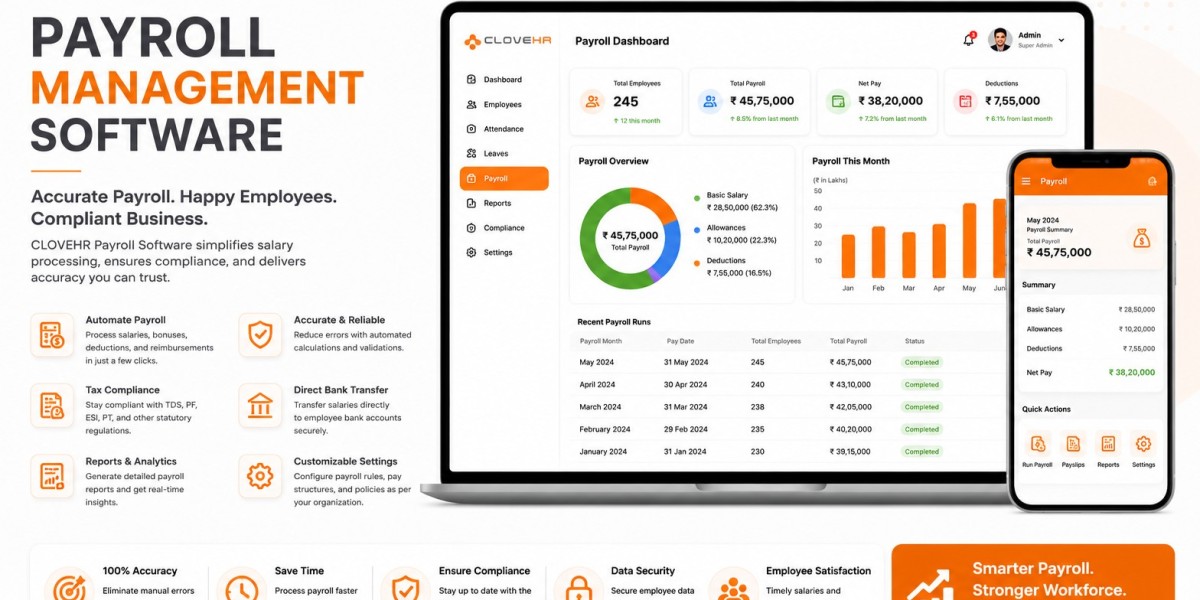Click the Employee Satisfaction people icon
This screenshot has width=1200, height=600.
733,585
